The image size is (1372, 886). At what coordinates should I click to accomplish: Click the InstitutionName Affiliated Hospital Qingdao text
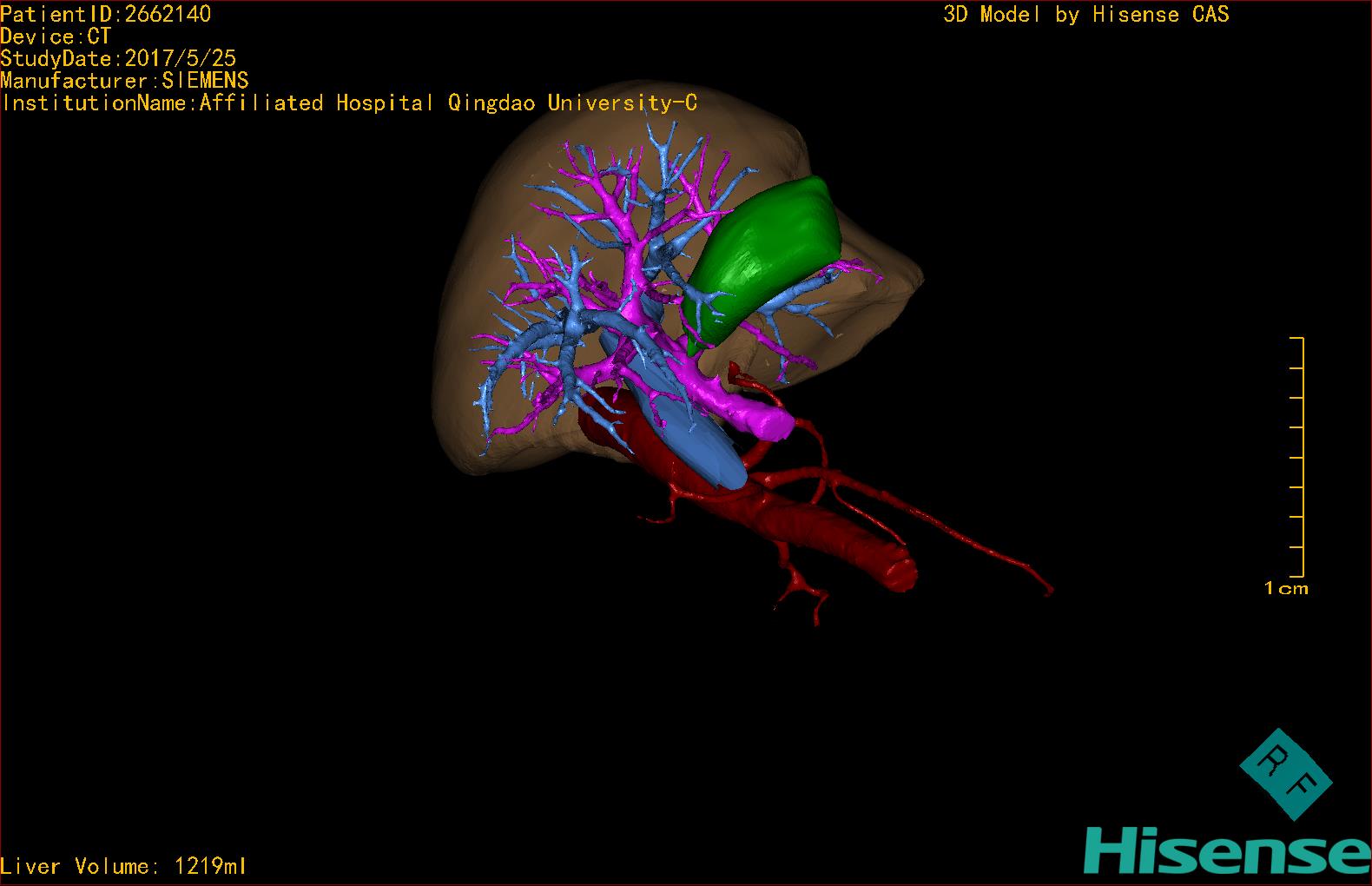click(349, 103)
